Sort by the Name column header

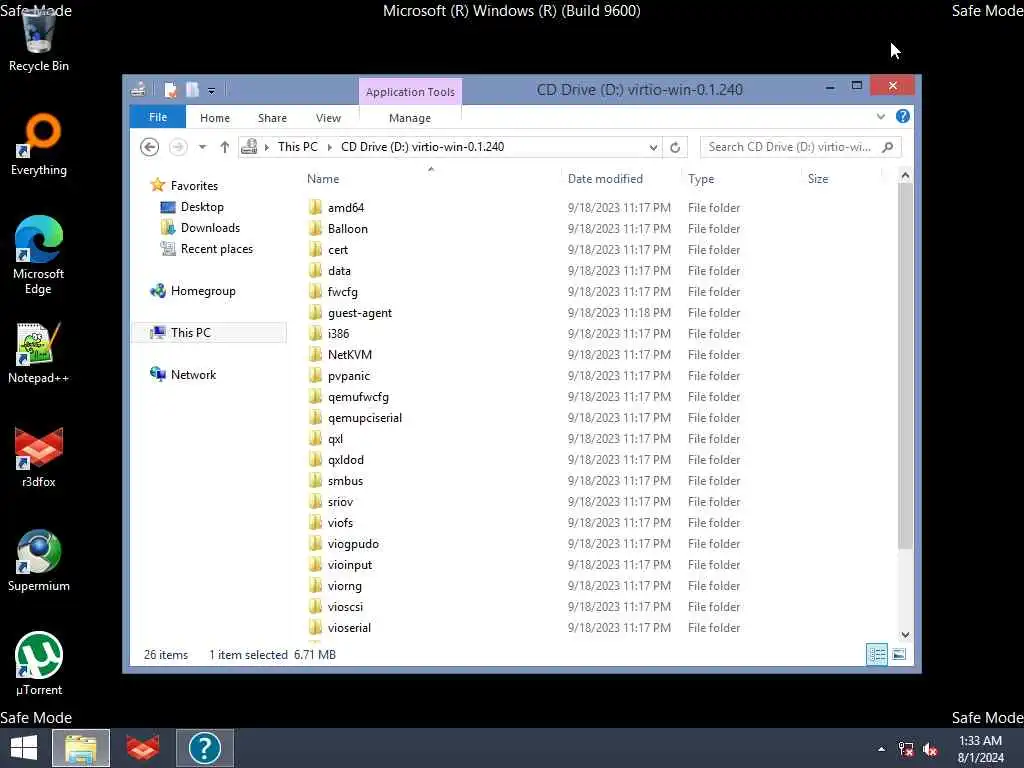click(x=323, y=179)
